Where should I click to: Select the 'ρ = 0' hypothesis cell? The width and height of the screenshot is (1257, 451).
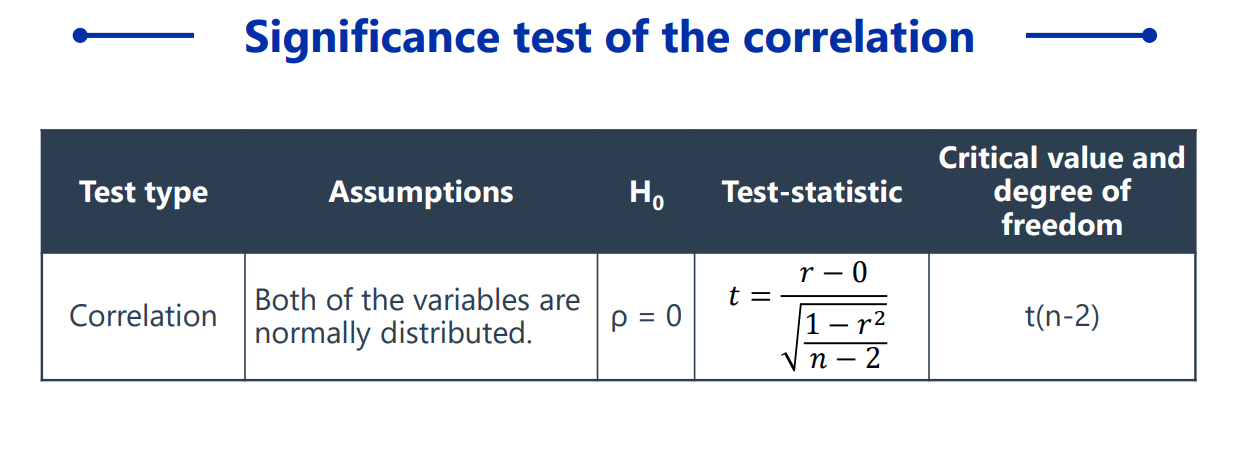645,317
